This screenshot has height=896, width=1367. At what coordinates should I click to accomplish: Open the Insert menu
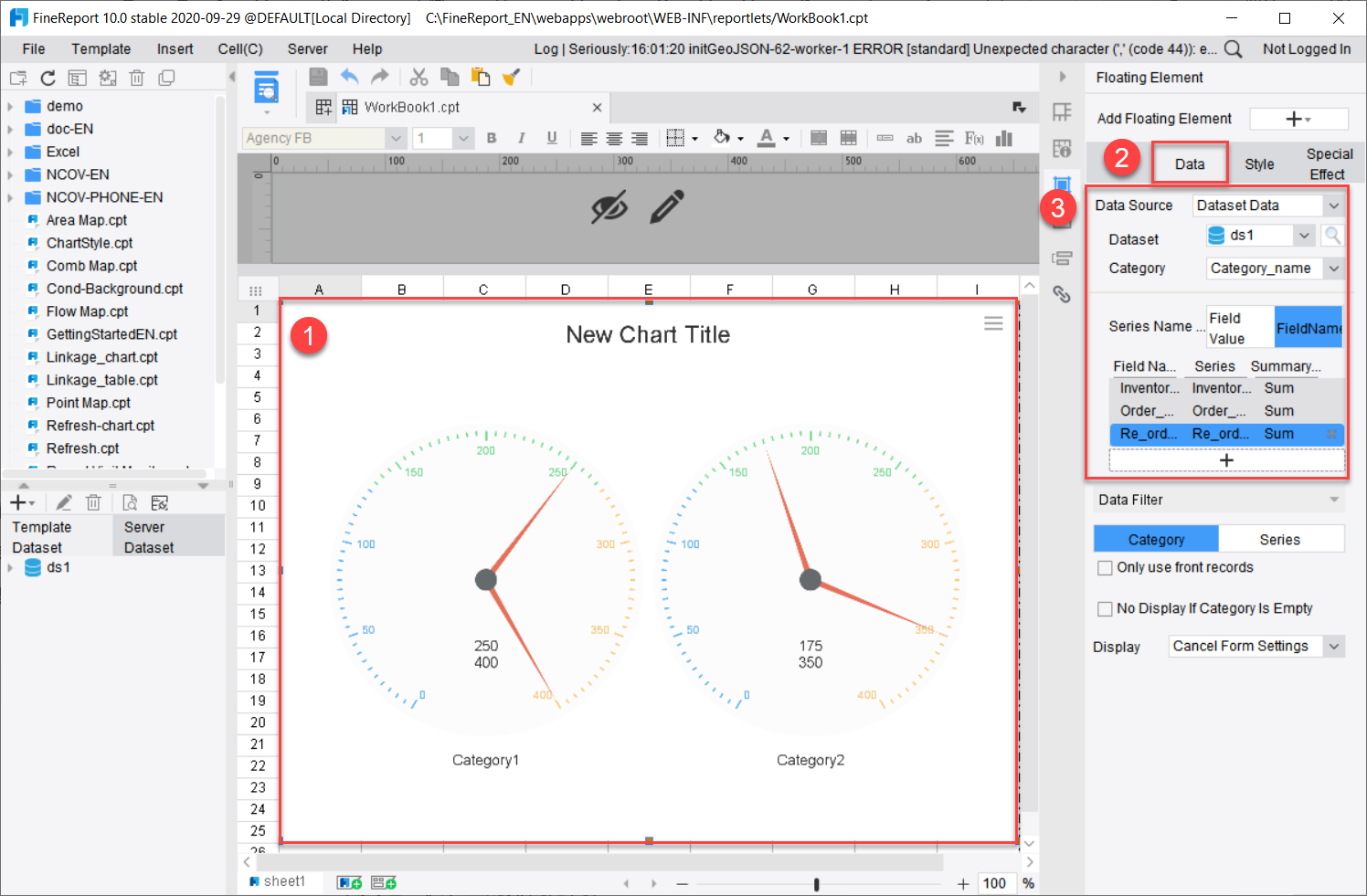[x=175, y=48]
